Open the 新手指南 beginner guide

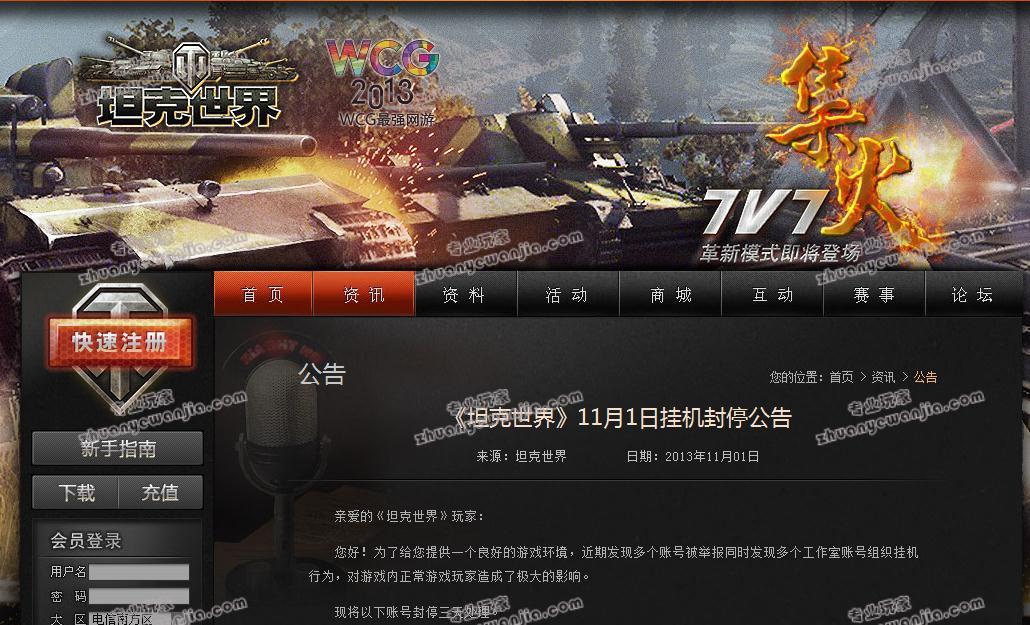[118, 449]
